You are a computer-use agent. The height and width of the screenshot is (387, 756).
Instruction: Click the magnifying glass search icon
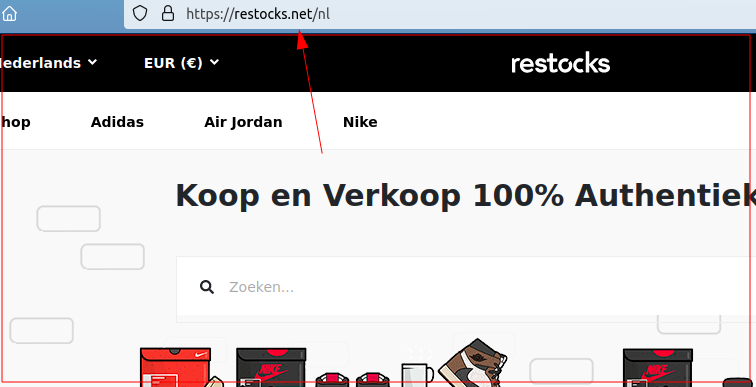[207, 287]
